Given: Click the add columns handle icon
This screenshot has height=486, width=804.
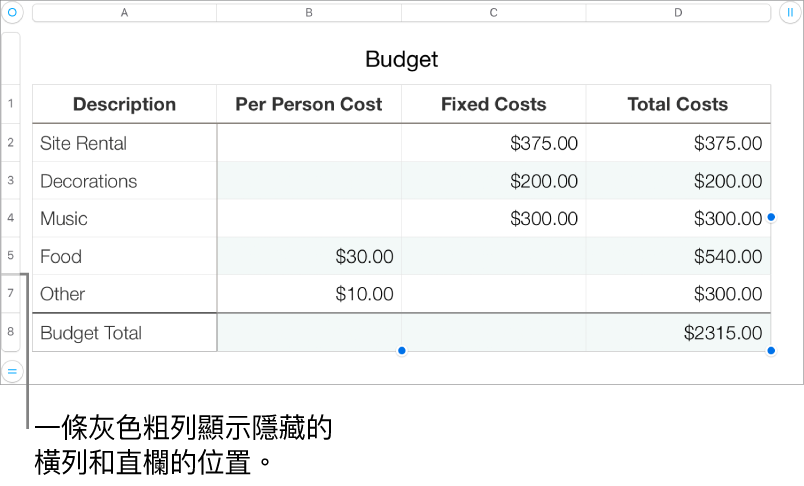Looking at the screenshot, I should pyautogui.click(x=790, y=13).
